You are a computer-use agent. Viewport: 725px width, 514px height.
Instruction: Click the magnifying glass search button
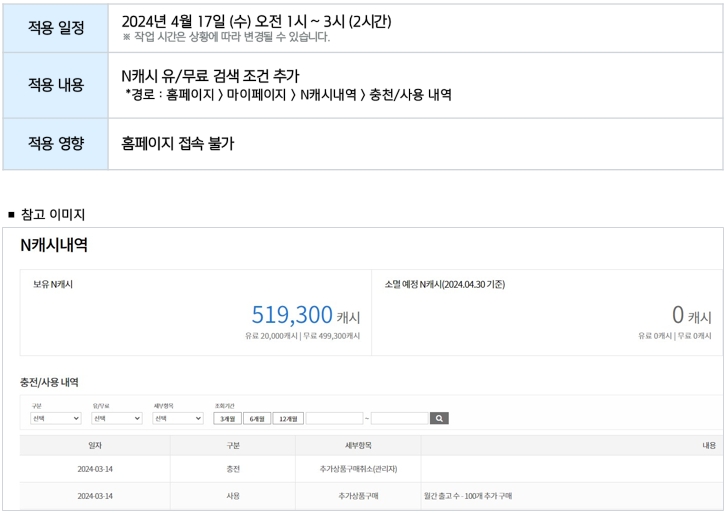(440, 418)
